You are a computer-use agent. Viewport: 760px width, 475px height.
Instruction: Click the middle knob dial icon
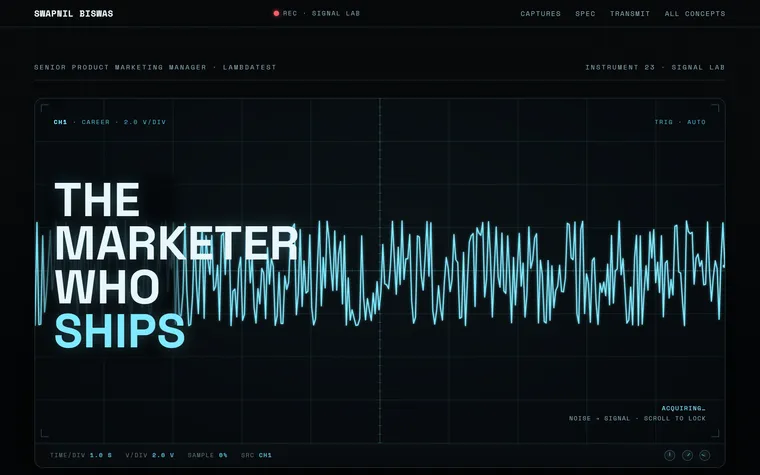pyautogui.click(x=687, y=455)
